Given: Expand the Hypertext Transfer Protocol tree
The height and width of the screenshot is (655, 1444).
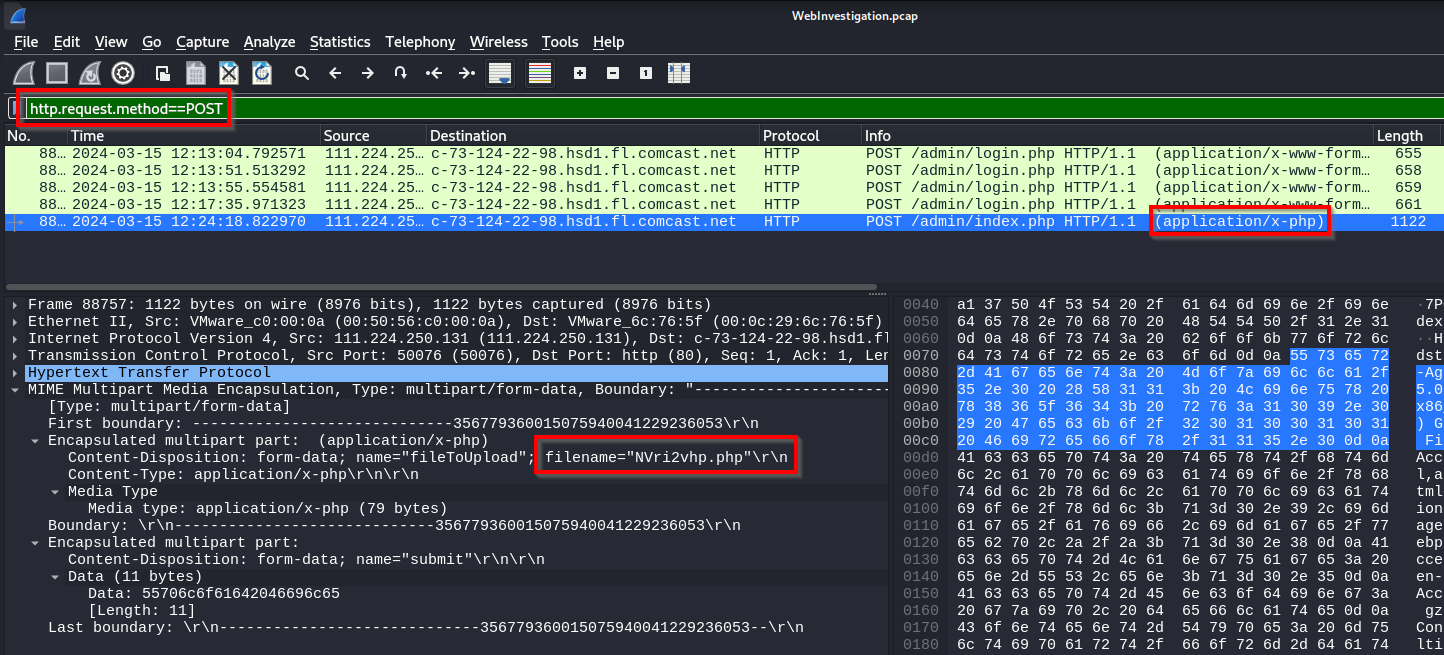Looking at the screenshot, I should coord(15,373).
